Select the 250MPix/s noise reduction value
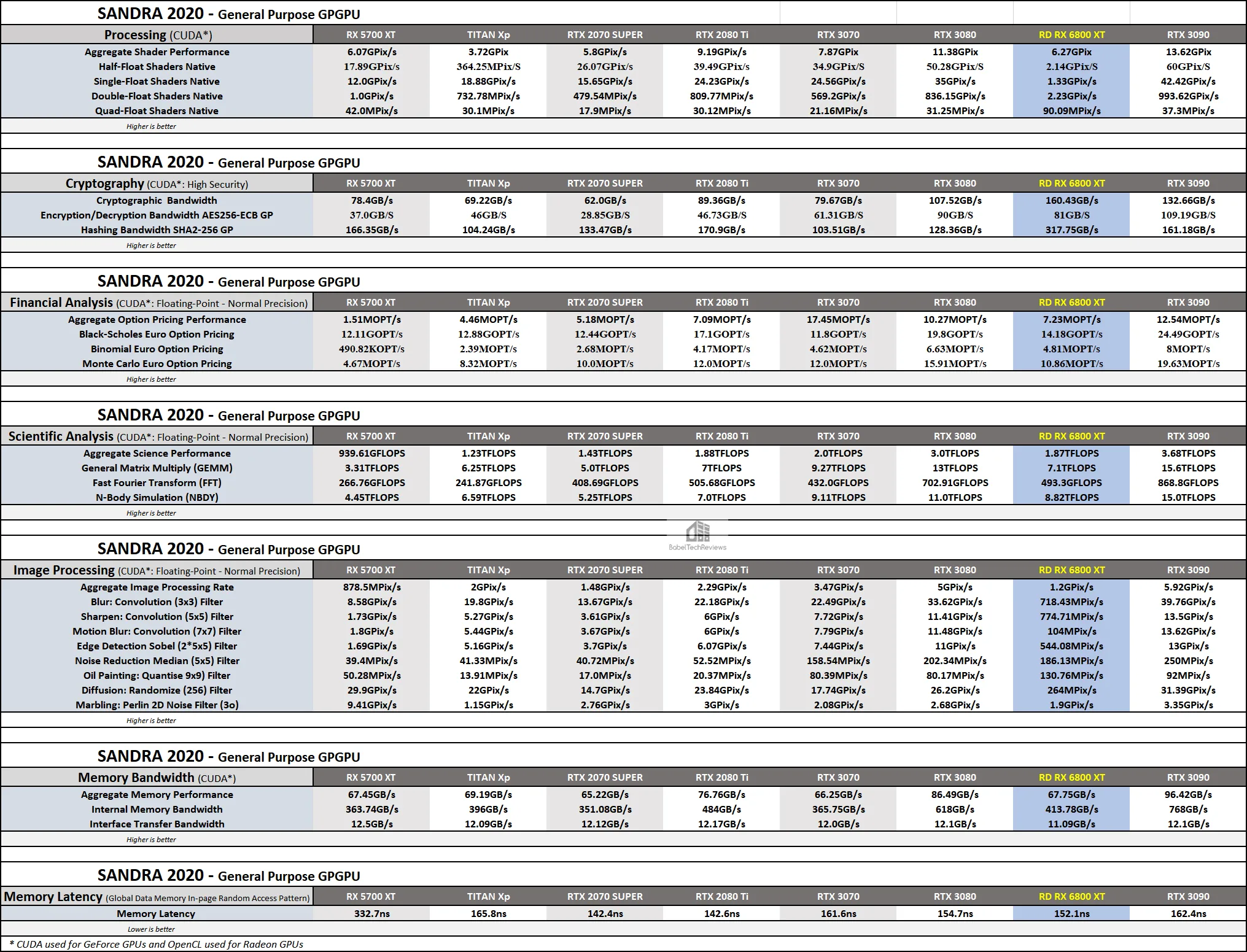Image resolution: width=1247 pixels, height=952 pixels. point(1188,661)
